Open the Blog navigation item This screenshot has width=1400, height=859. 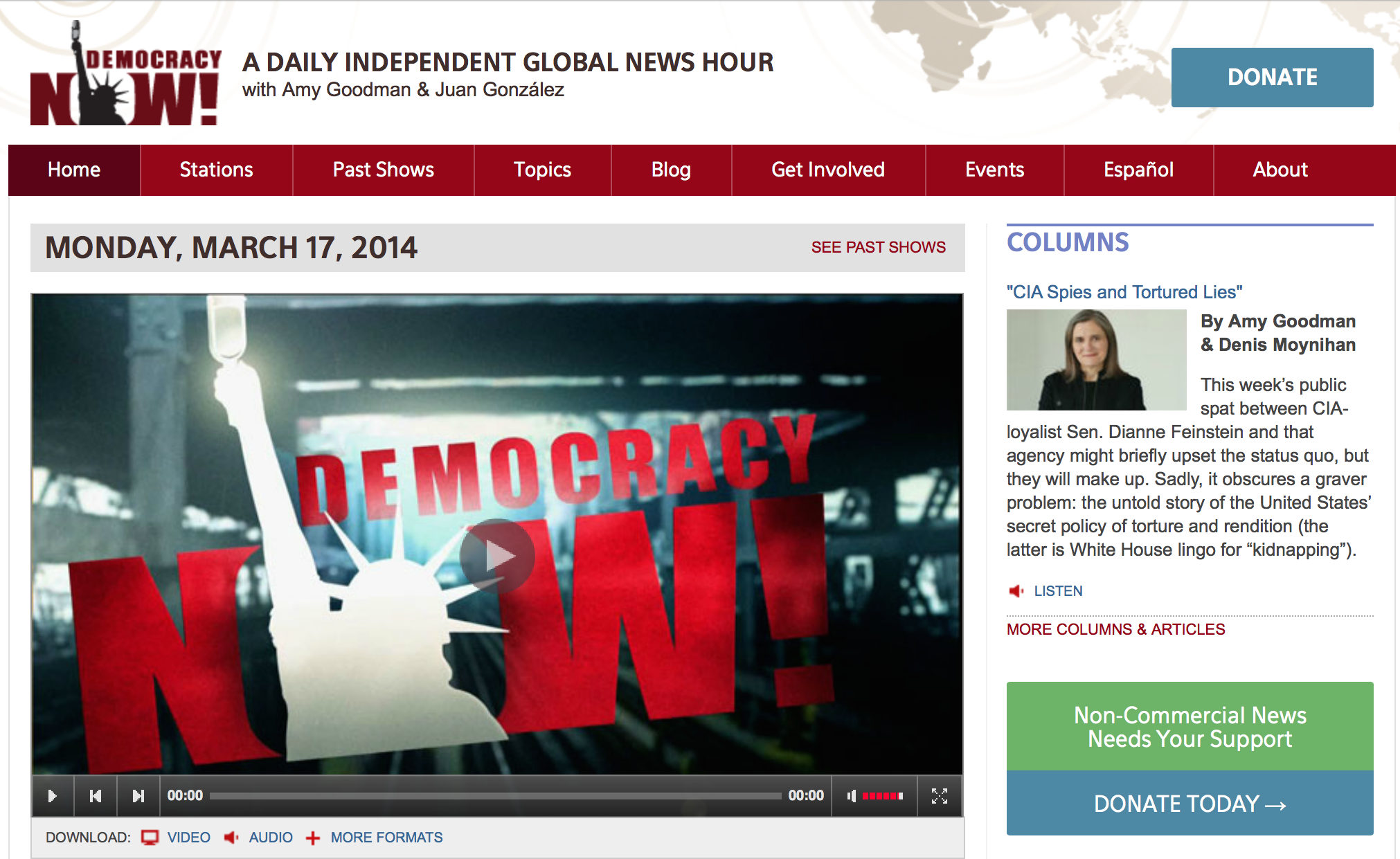671,170
